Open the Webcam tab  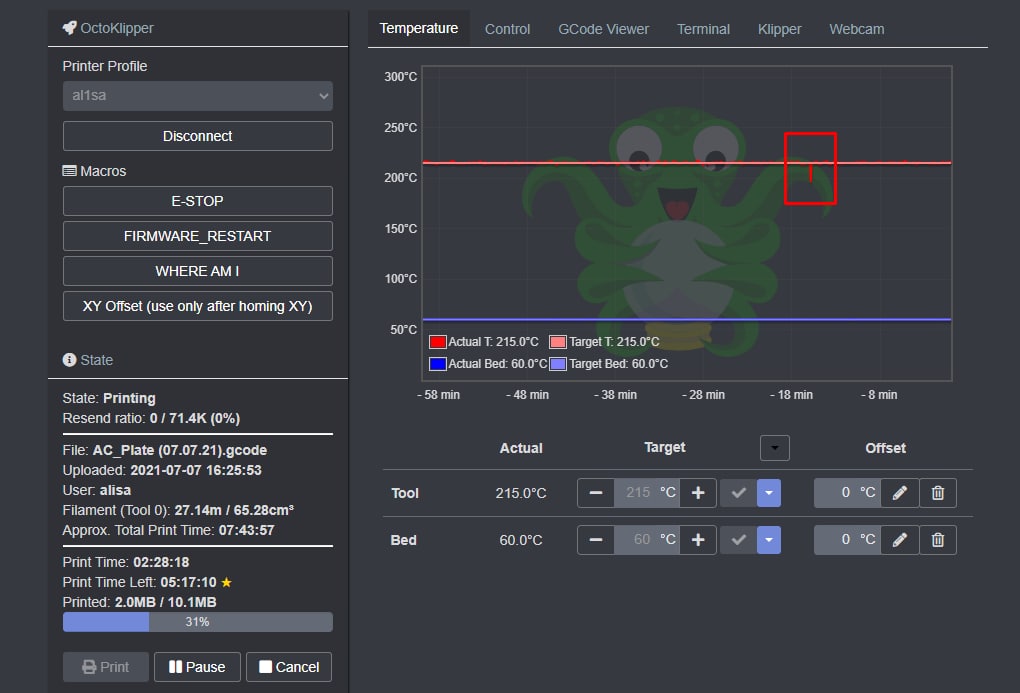coord(857,29)
